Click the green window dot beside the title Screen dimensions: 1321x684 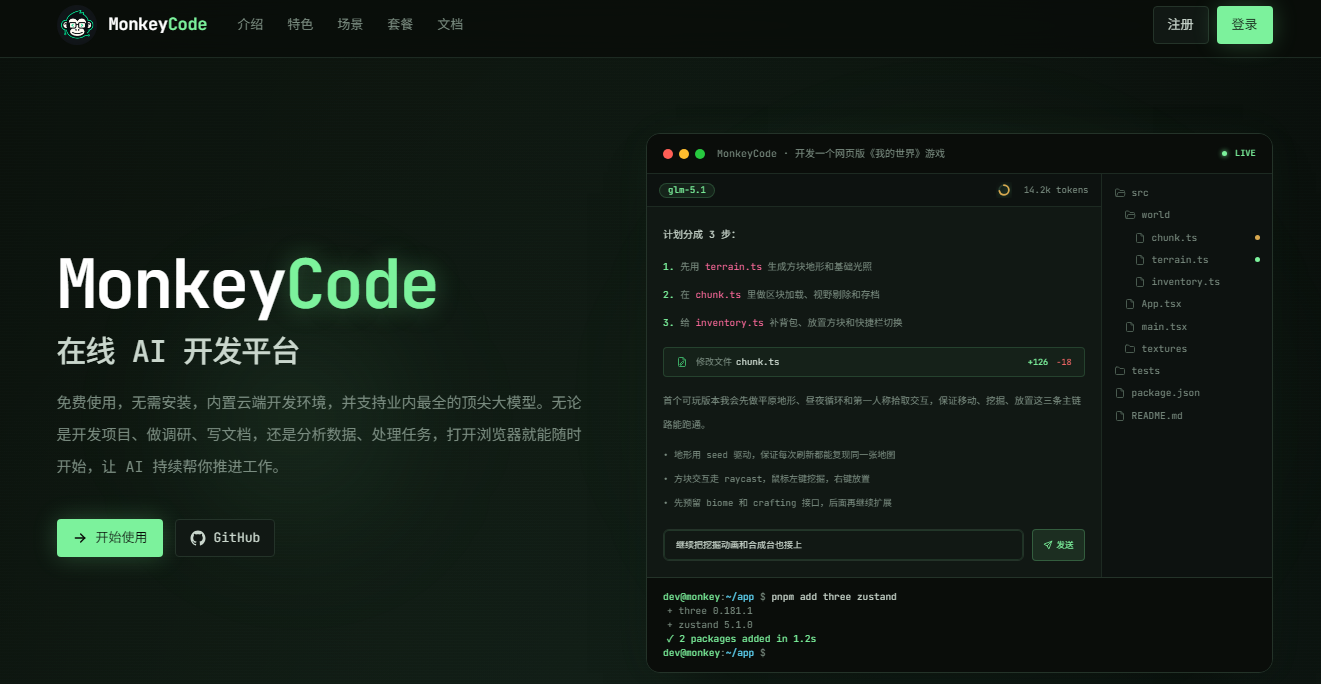coord(700,154)
